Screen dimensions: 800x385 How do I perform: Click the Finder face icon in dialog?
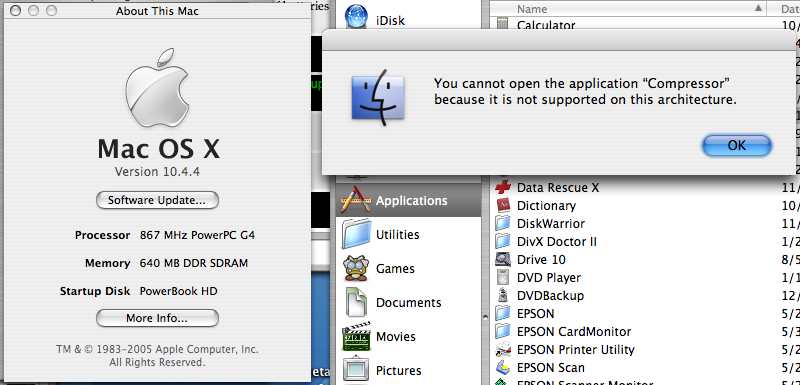click(x=378, y=97)
